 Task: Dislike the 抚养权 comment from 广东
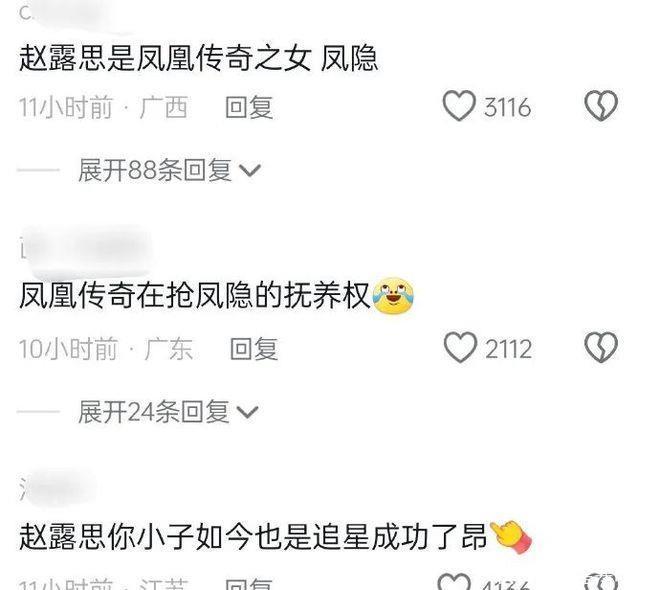601,348
